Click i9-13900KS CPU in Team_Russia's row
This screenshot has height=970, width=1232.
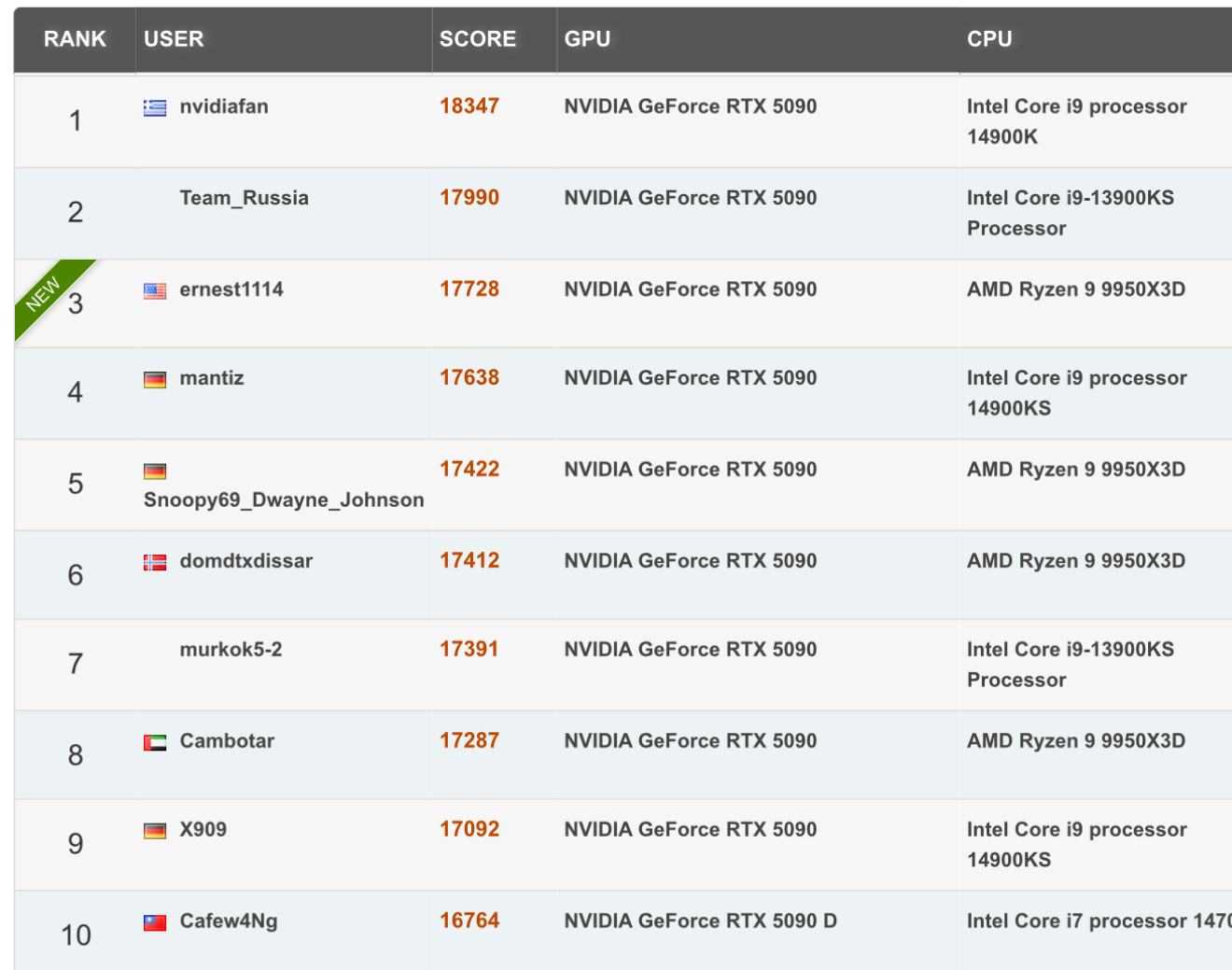coord(1071,213)
